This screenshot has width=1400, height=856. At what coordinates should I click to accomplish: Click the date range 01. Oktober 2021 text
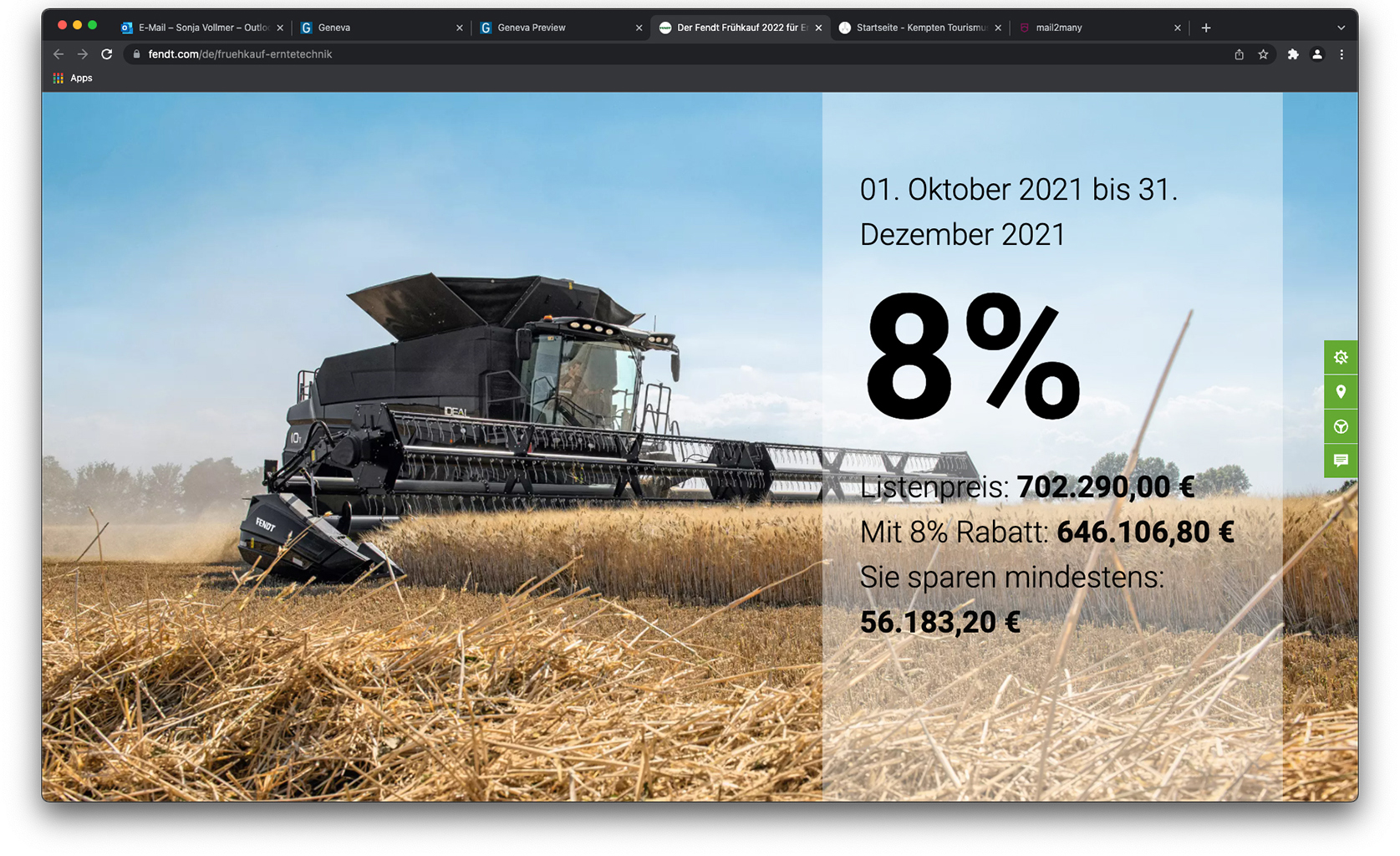pos(1019,211)
